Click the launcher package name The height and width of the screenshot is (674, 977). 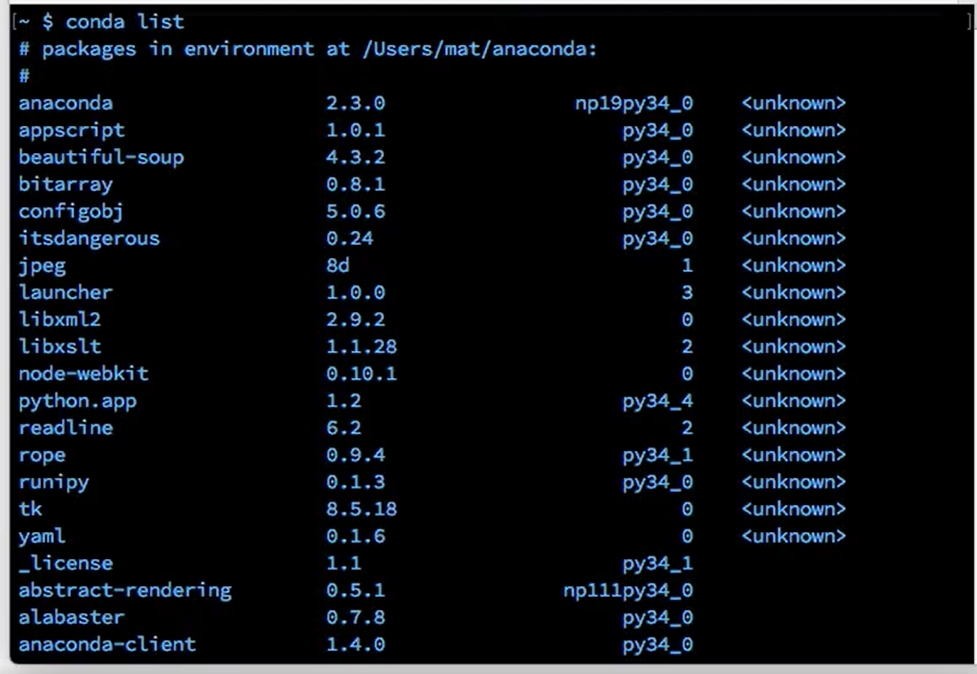(65, 292)
